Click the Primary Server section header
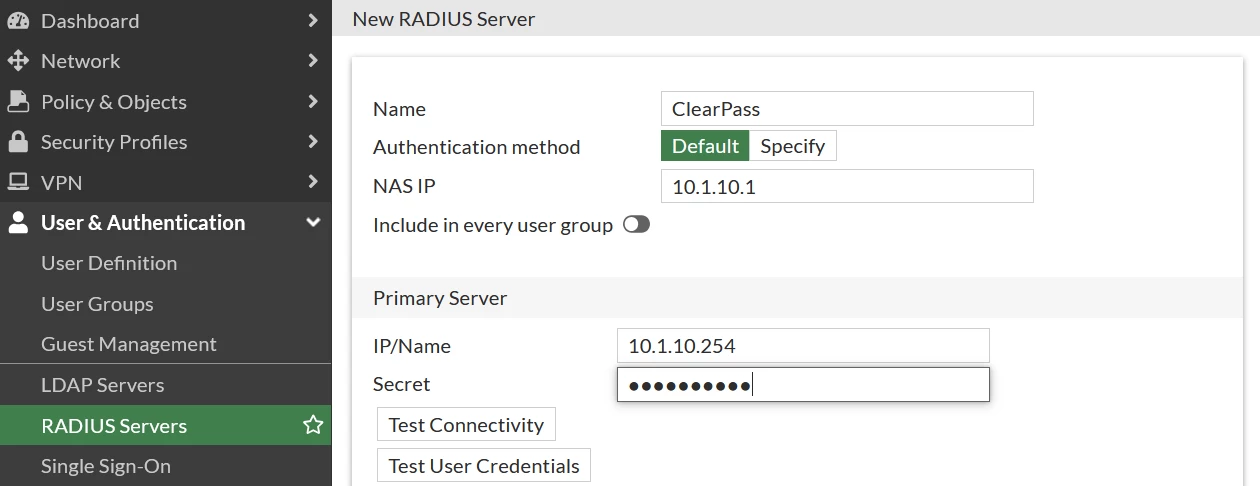Viewport: 1260px width, 486px height. tap(440, 298)
